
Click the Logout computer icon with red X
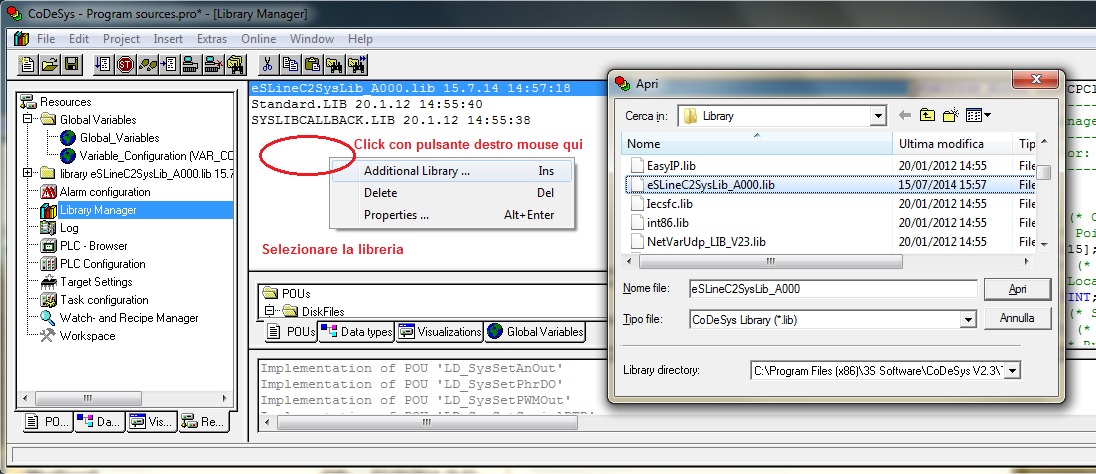click(212, 65)
